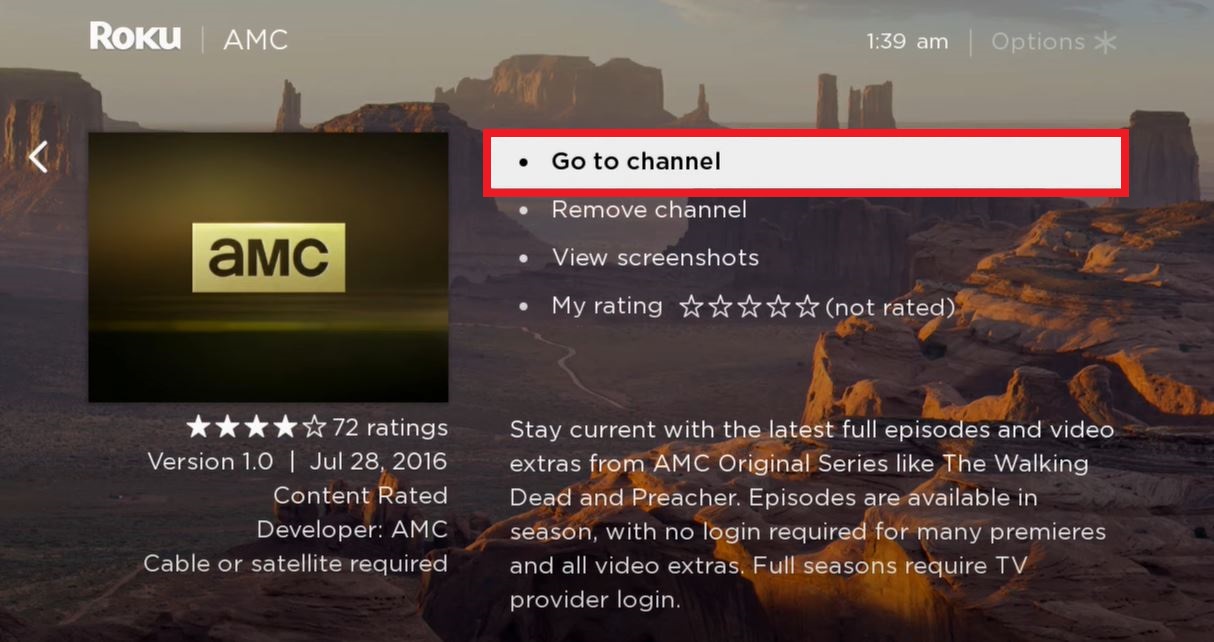Click the Roku logo
Image resolution: width=1214 pixels, height=642 pixels.
pyautogui.click(x=135, y=38)
